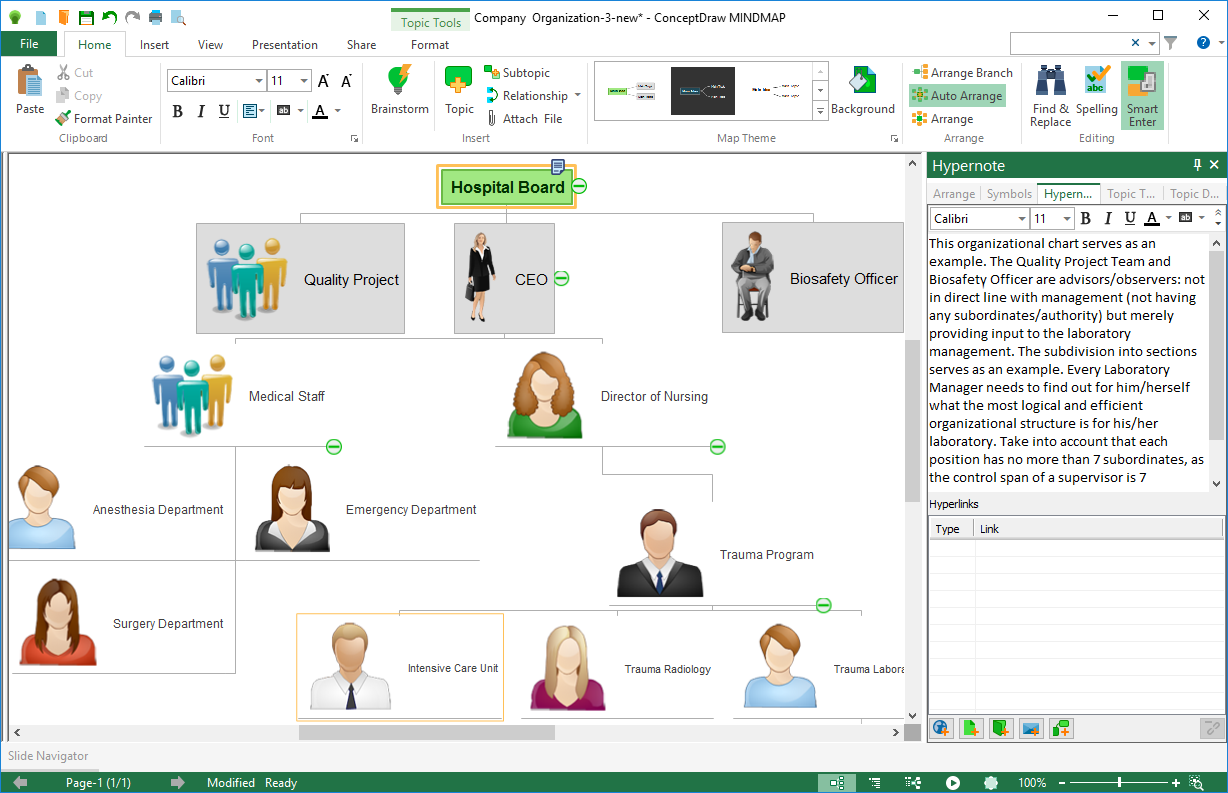1228x793 pixels.
Task: Open the Presentation ribbon tab
Action: [285, 44]
